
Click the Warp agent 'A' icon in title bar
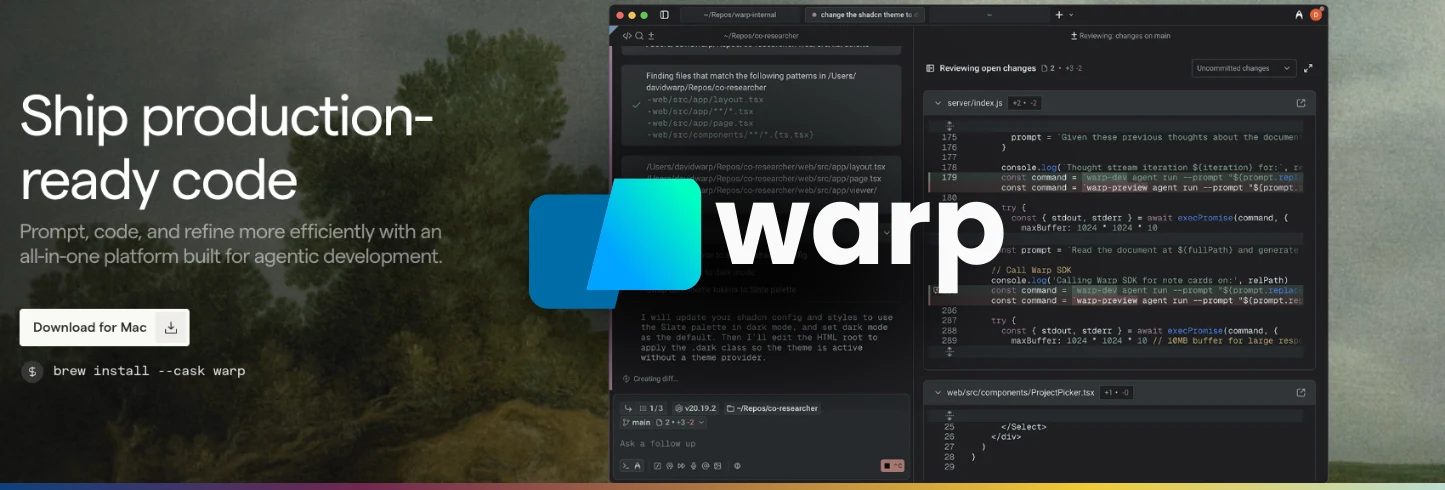click(x=1299, y=15)
